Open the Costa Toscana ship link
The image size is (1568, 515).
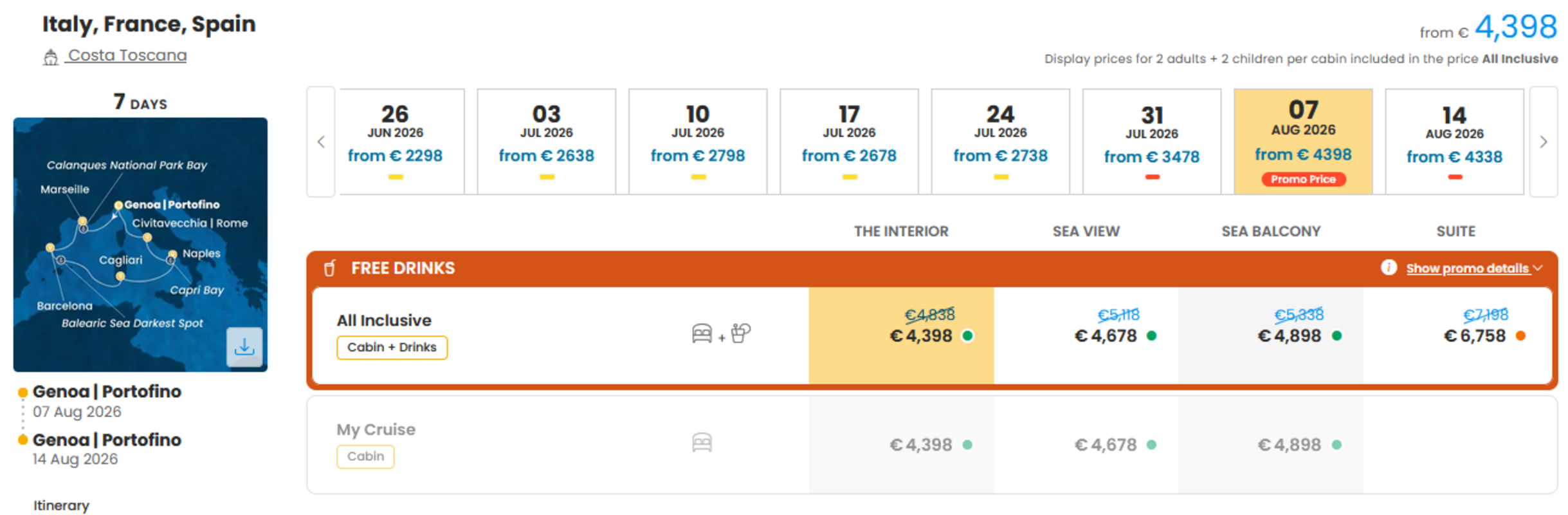[127, 55]
